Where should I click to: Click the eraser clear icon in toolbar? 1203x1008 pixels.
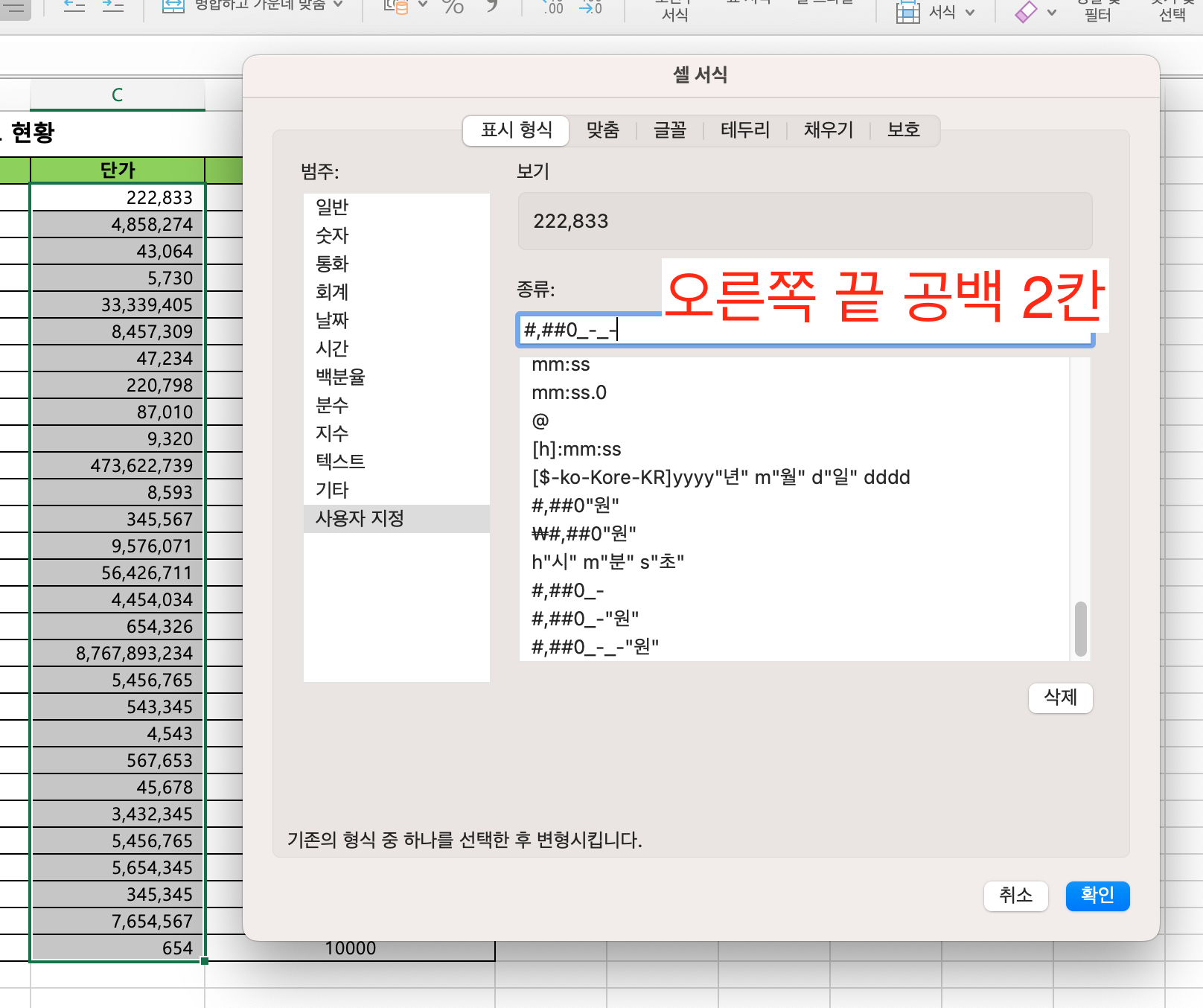tap(1027, 12)
